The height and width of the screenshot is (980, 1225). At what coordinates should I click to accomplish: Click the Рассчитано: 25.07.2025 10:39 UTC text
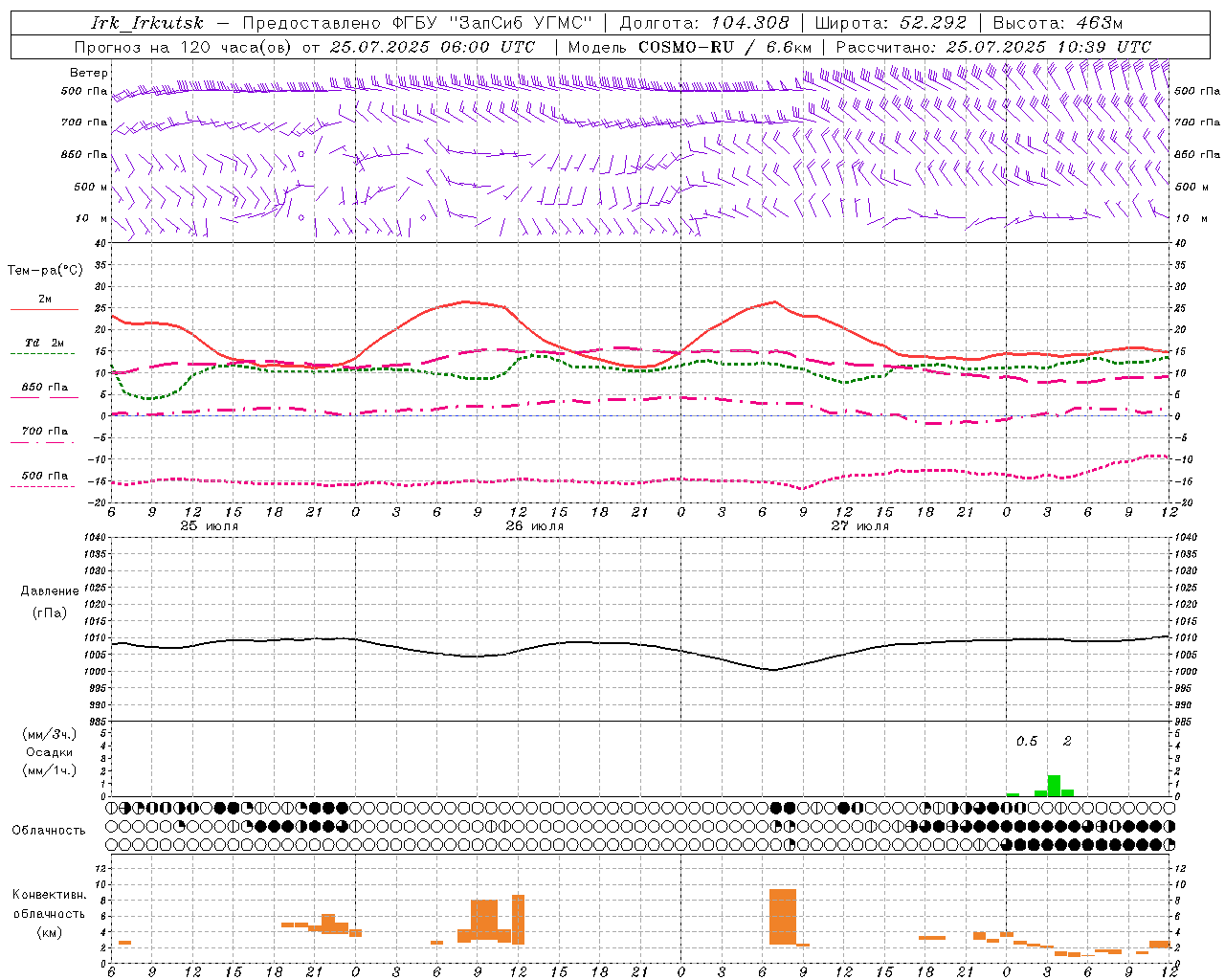point(993,47)
